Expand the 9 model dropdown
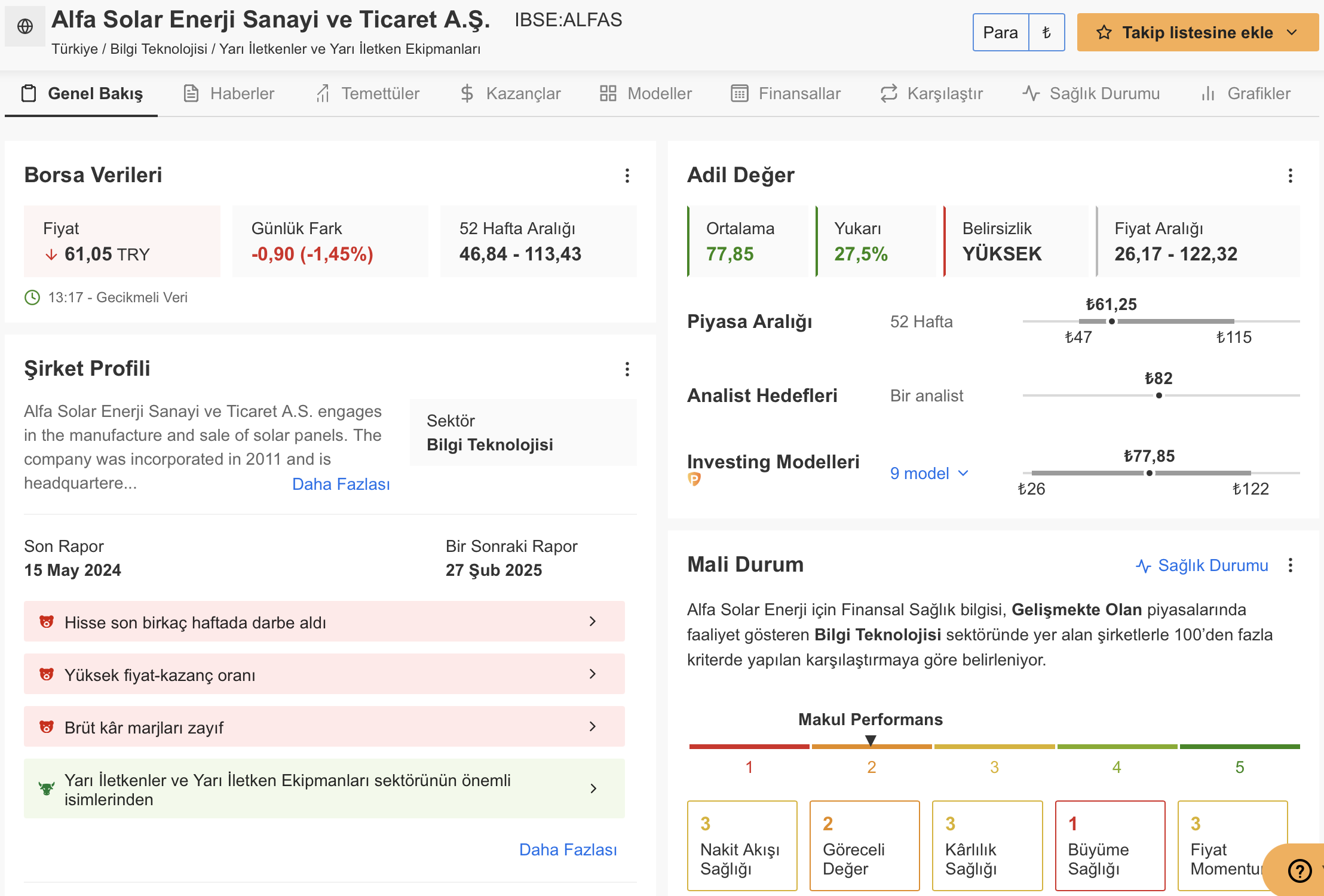 point(929,473)
